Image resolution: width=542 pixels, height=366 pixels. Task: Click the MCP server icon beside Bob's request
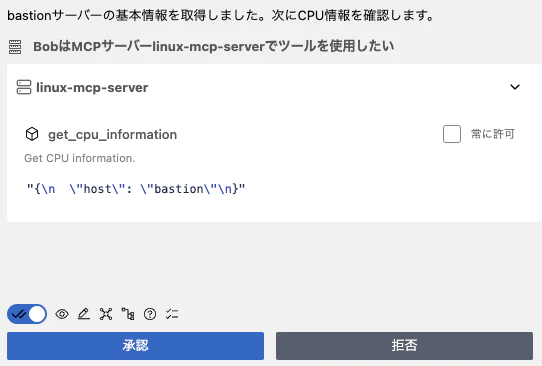pyautogui.click(x=15, y=47)
